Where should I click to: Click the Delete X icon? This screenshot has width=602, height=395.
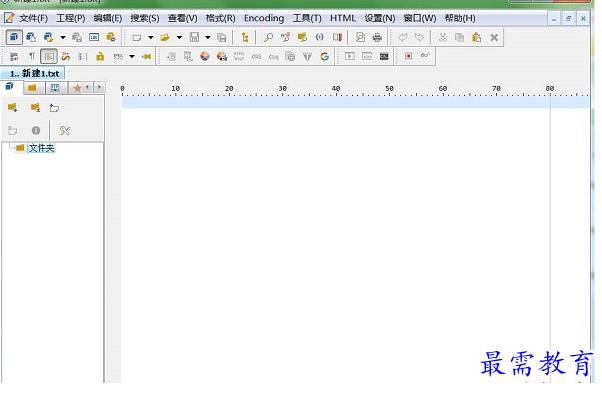pos(494,37)
